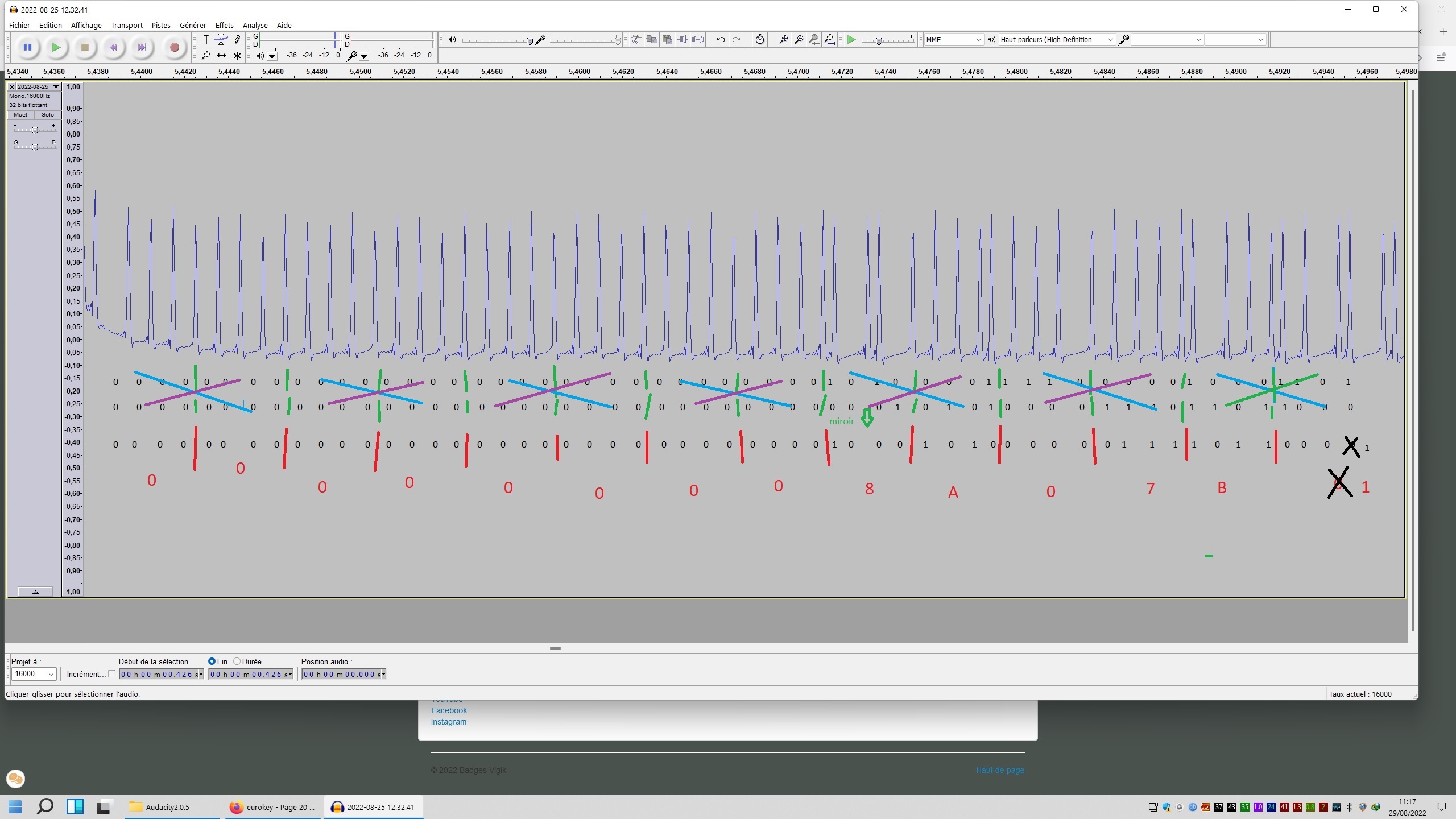
Task: Toggle the Solo button on the track
Action: click(x=48, y=115)
